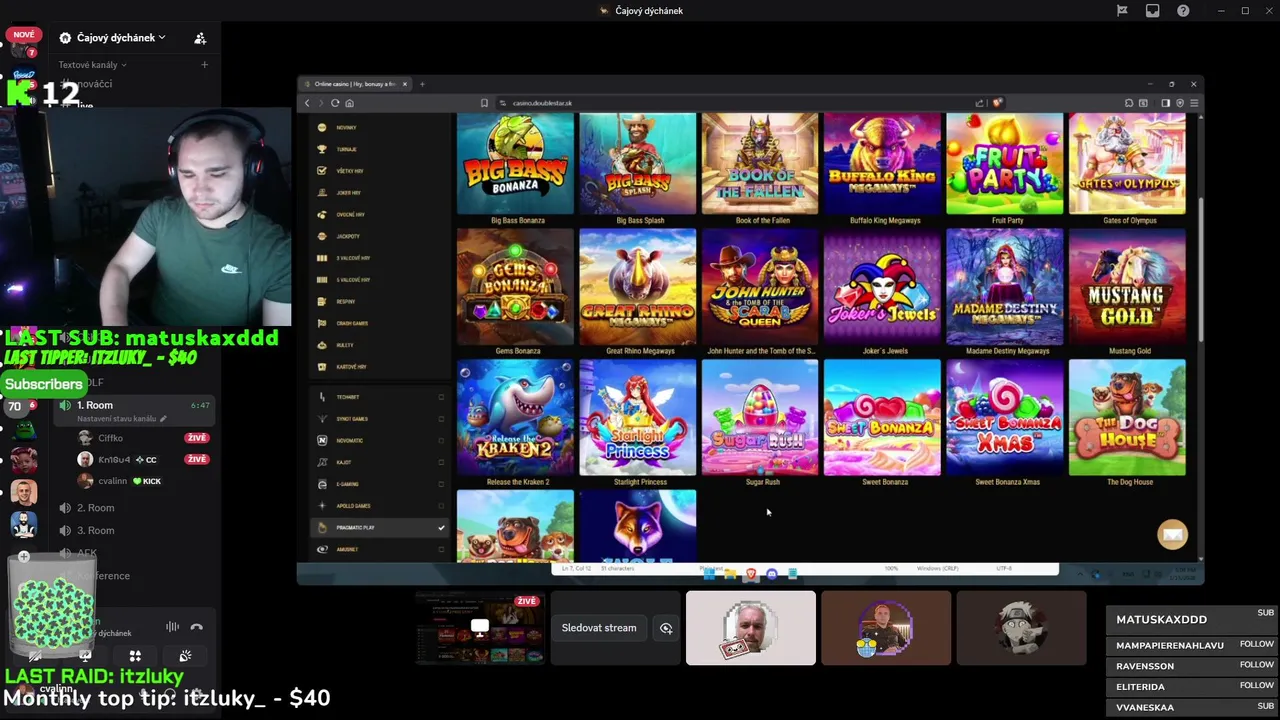Launch Sweet Bonanza Xmas game
Screen dimensions: 1280x720
[1005, 417]
